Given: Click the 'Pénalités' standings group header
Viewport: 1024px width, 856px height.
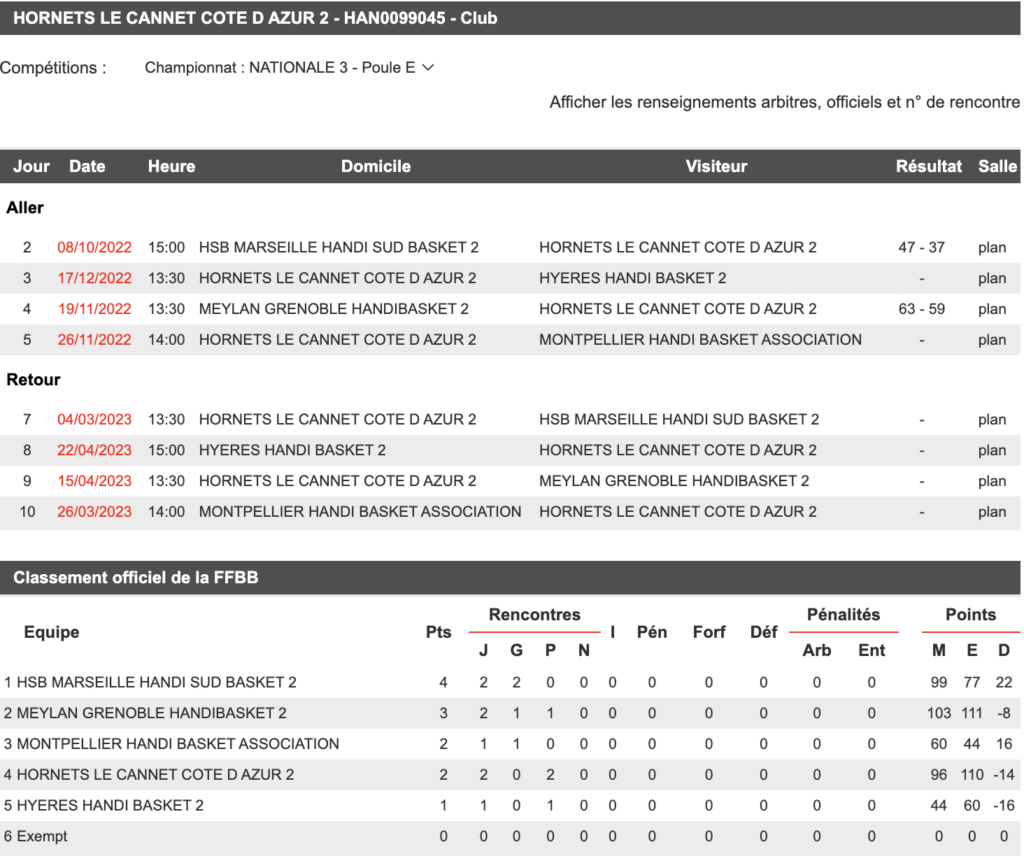Looking at the screenshot, I should click(843, 614).
